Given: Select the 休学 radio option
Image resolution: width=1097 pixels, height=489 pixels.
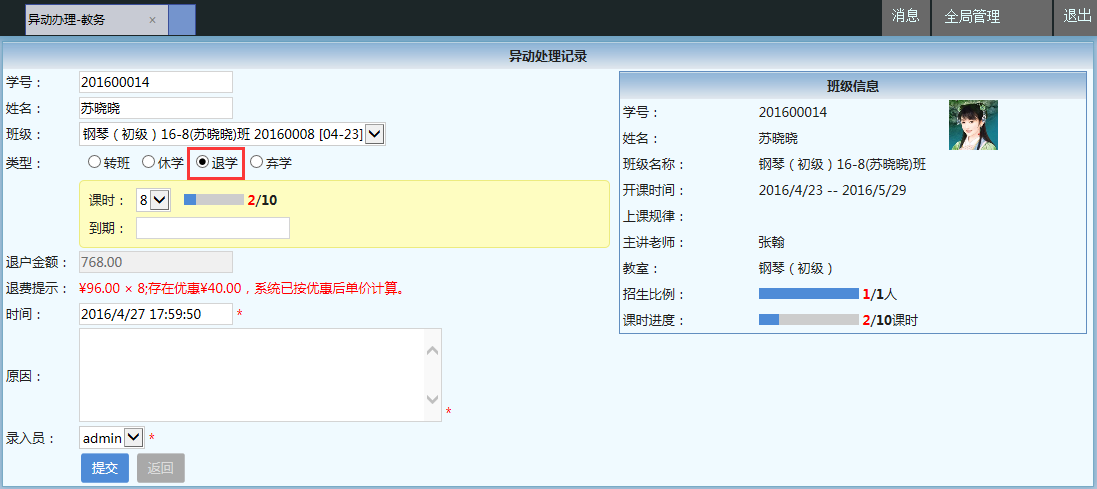Looking at the screenshot, I should click(148, 162).
